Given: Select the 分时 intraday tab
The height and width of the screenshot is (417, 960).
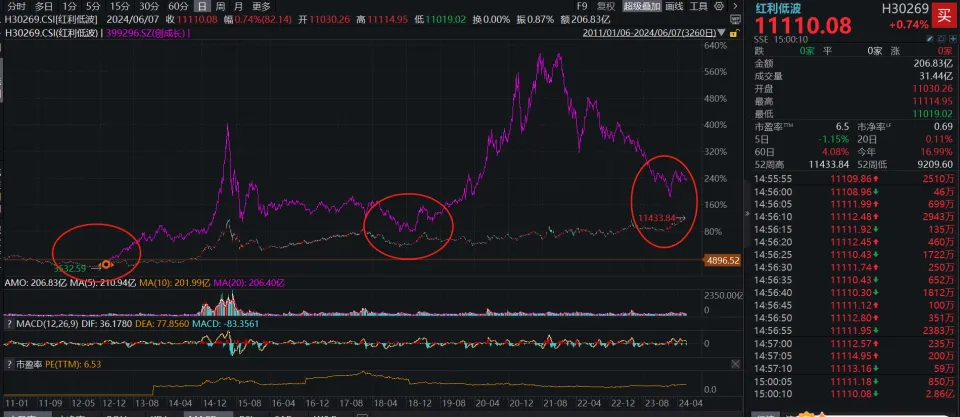Looking at the screenshot, I should pos(15,6).
